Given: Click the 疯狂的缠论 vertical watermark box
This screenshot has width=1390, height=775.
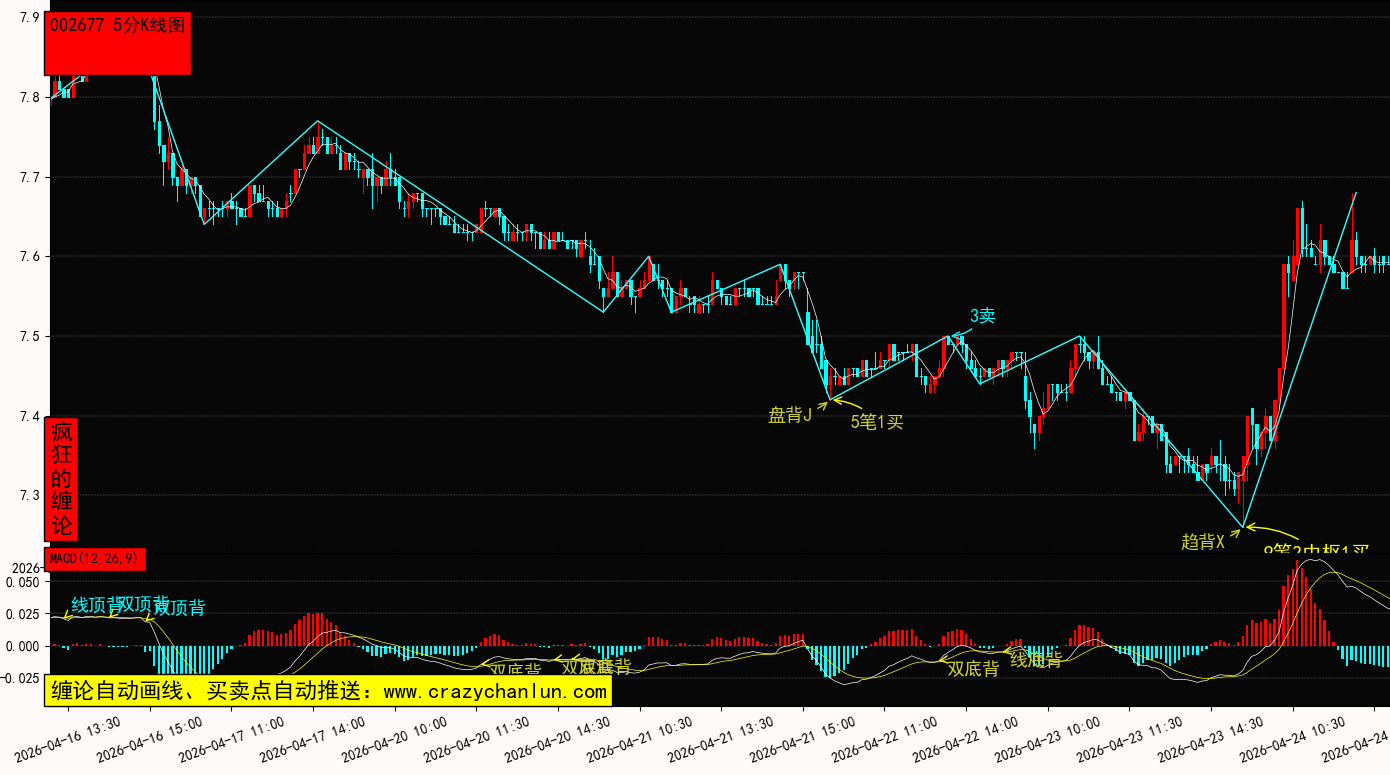Looking at the screenshot, I should coord(62,479).
